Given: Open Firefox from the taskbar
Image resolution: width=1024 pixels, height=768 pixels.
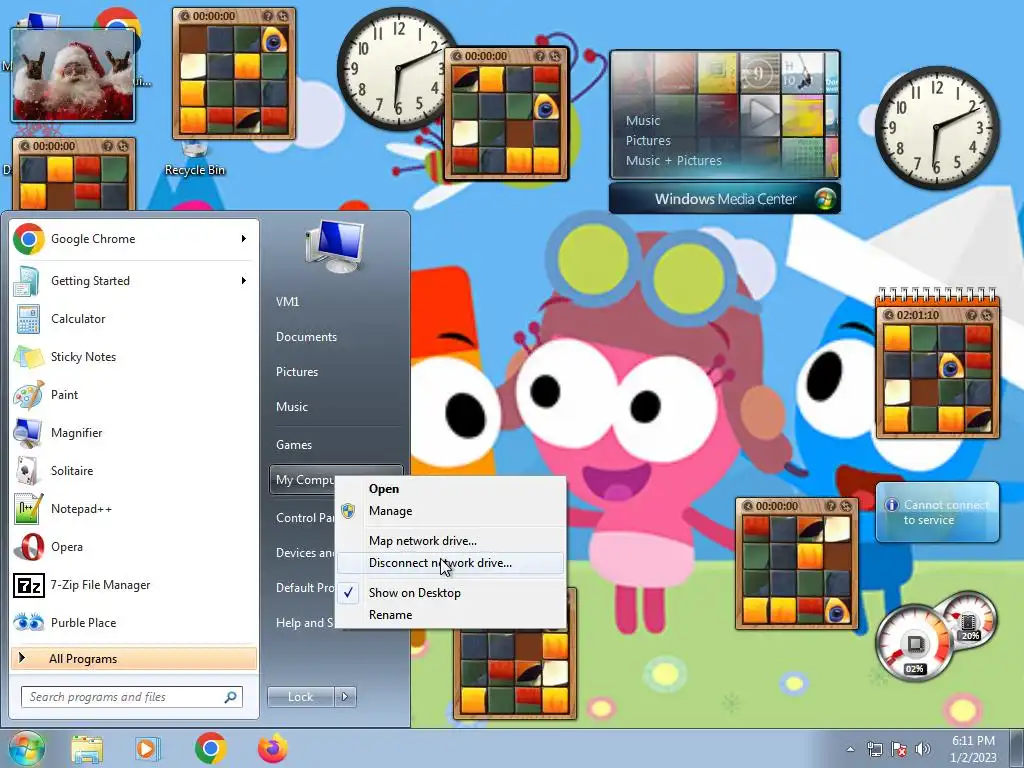Looking at the screenshot, I should point(272,748).
